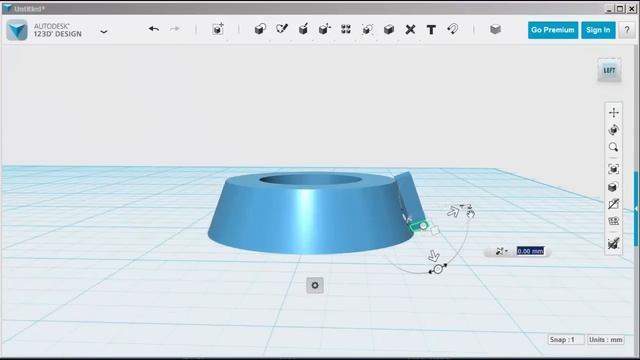The width and height of the screenshot is (640, 360).
Task: Redo the last undone action
Action: 175,29
